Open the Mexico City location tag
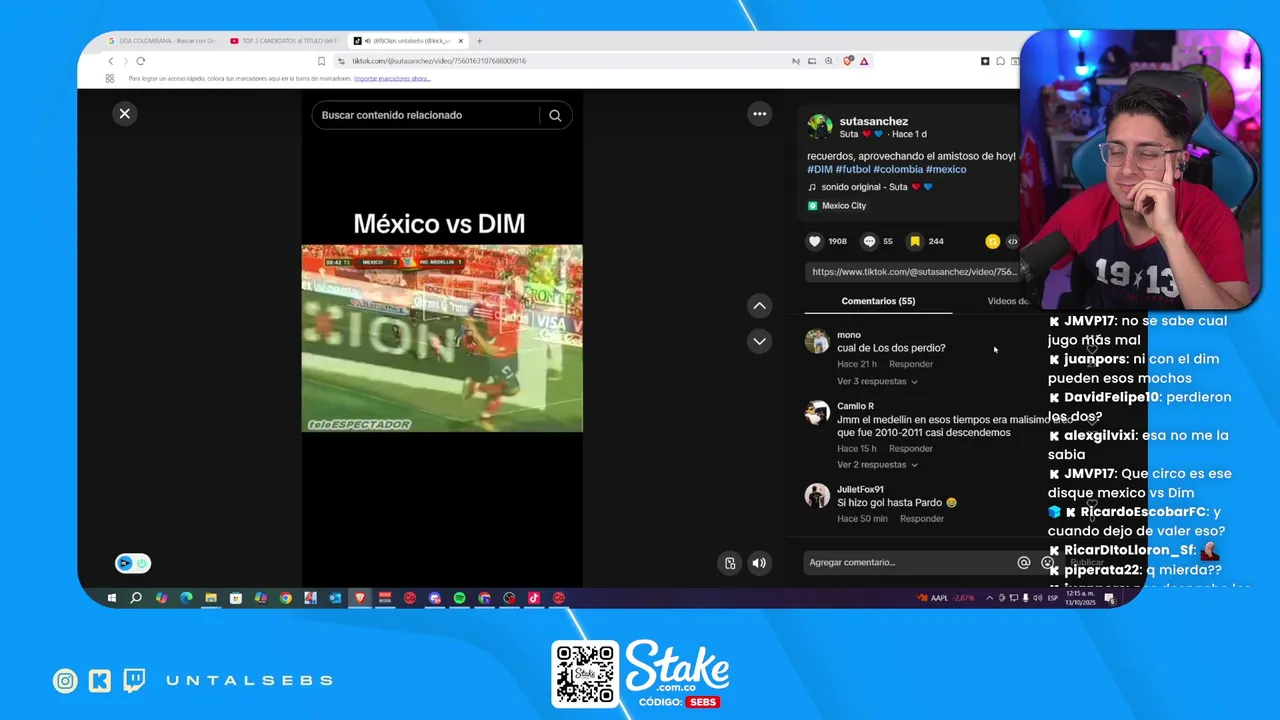1280x720 pixels. (x=837, y=206)
